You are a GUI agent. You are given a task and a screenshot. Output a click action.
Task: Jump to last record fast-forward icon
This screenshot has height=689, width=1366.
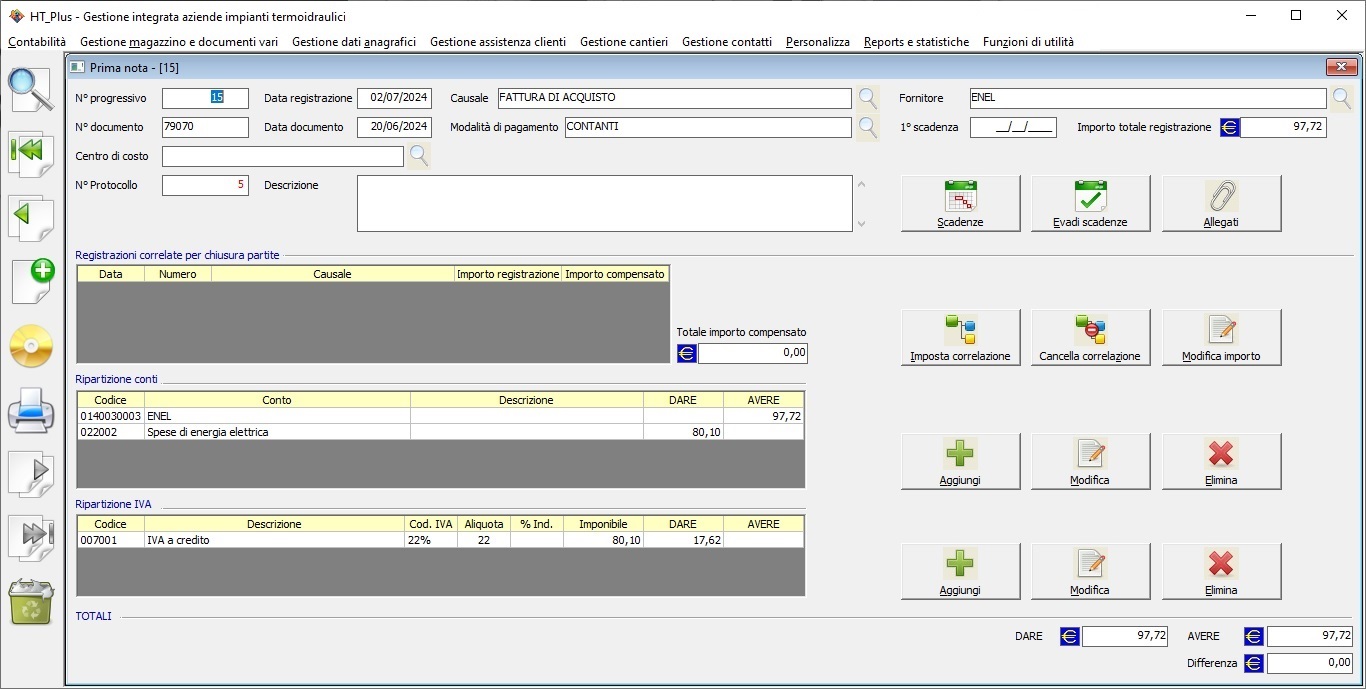pyautogui.click(x=31, y=536)
